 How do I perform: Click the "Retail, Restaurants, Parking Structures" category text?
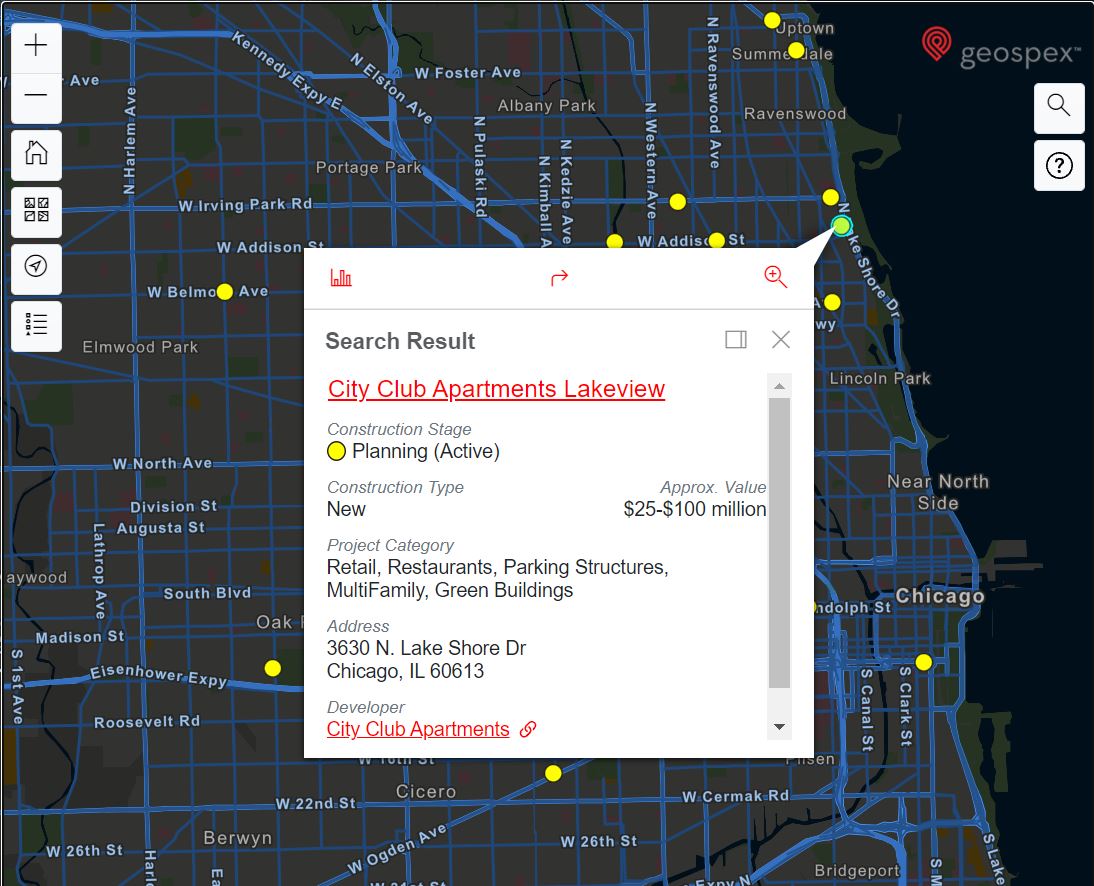pos(497,567)
